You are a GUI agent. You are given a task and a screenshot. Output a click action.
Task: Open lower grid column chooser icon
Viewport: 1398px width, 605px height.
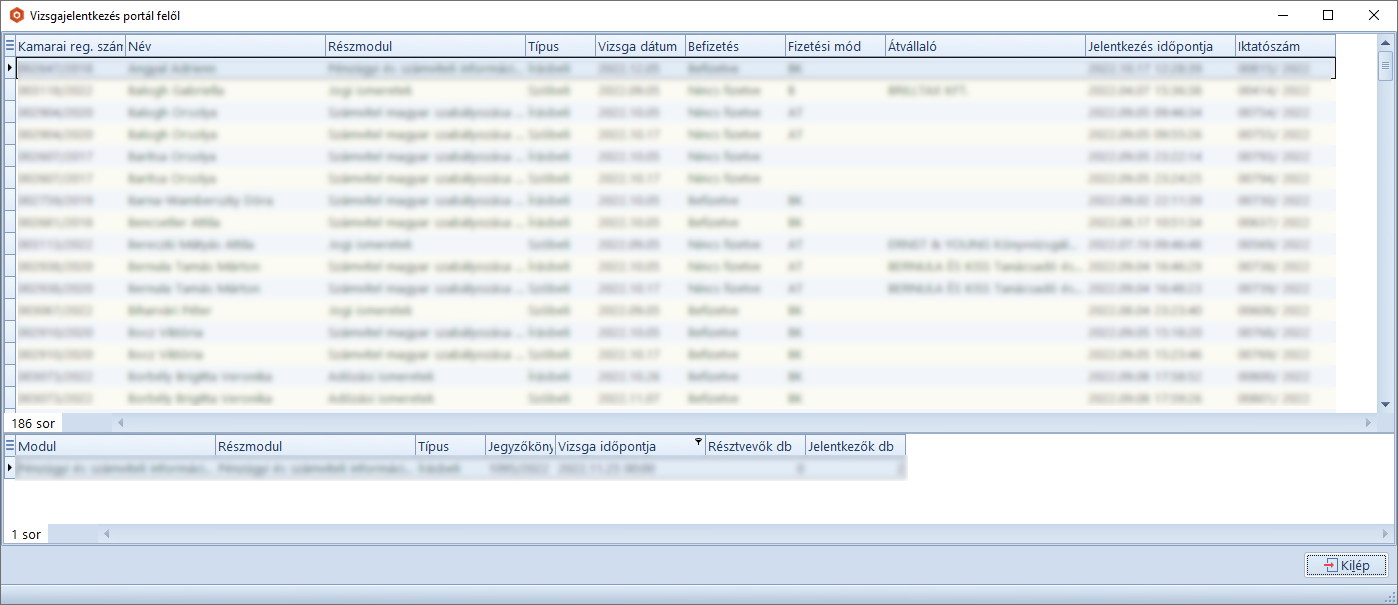coord(10,446)
